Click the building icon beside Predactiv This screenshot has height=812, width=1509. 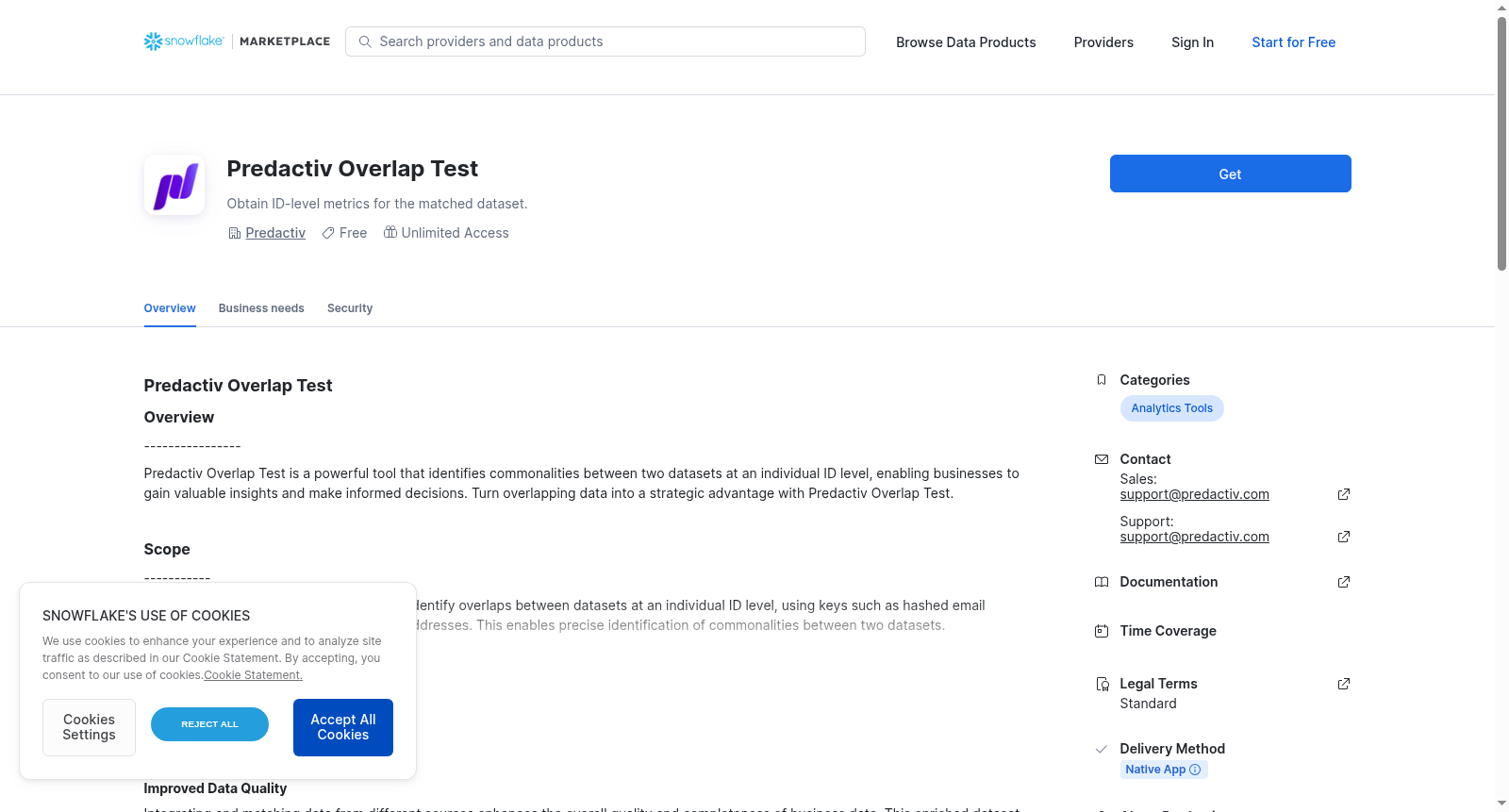tap(235, 233)
